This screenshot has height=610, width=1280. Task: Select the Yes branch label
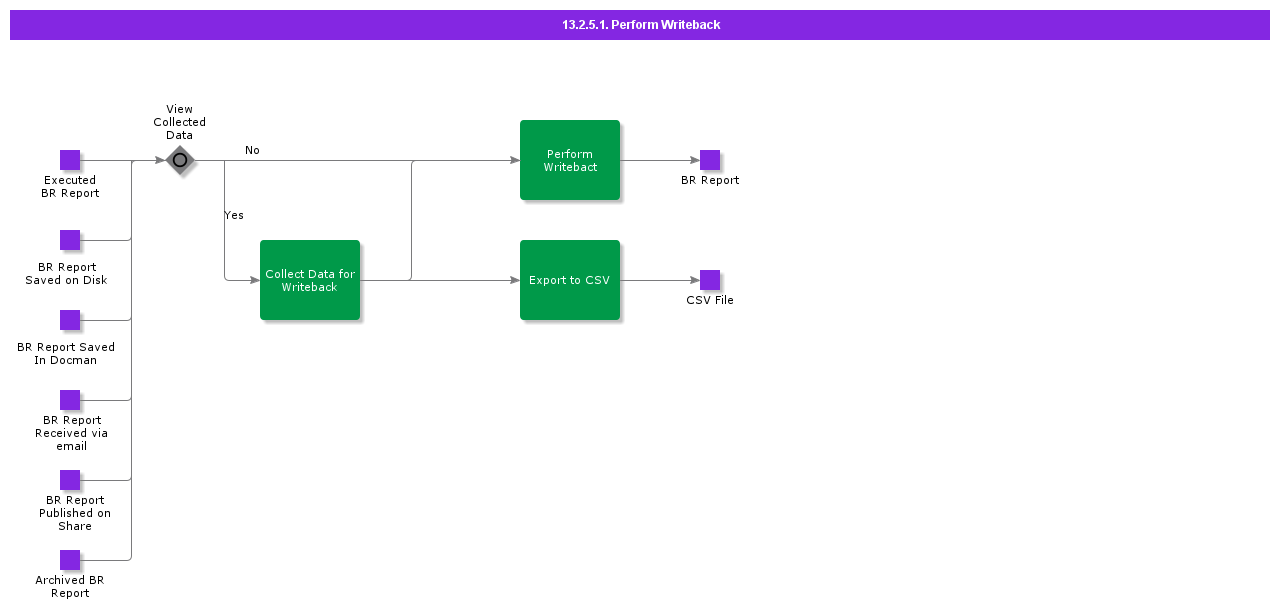[x=234, y=215]
